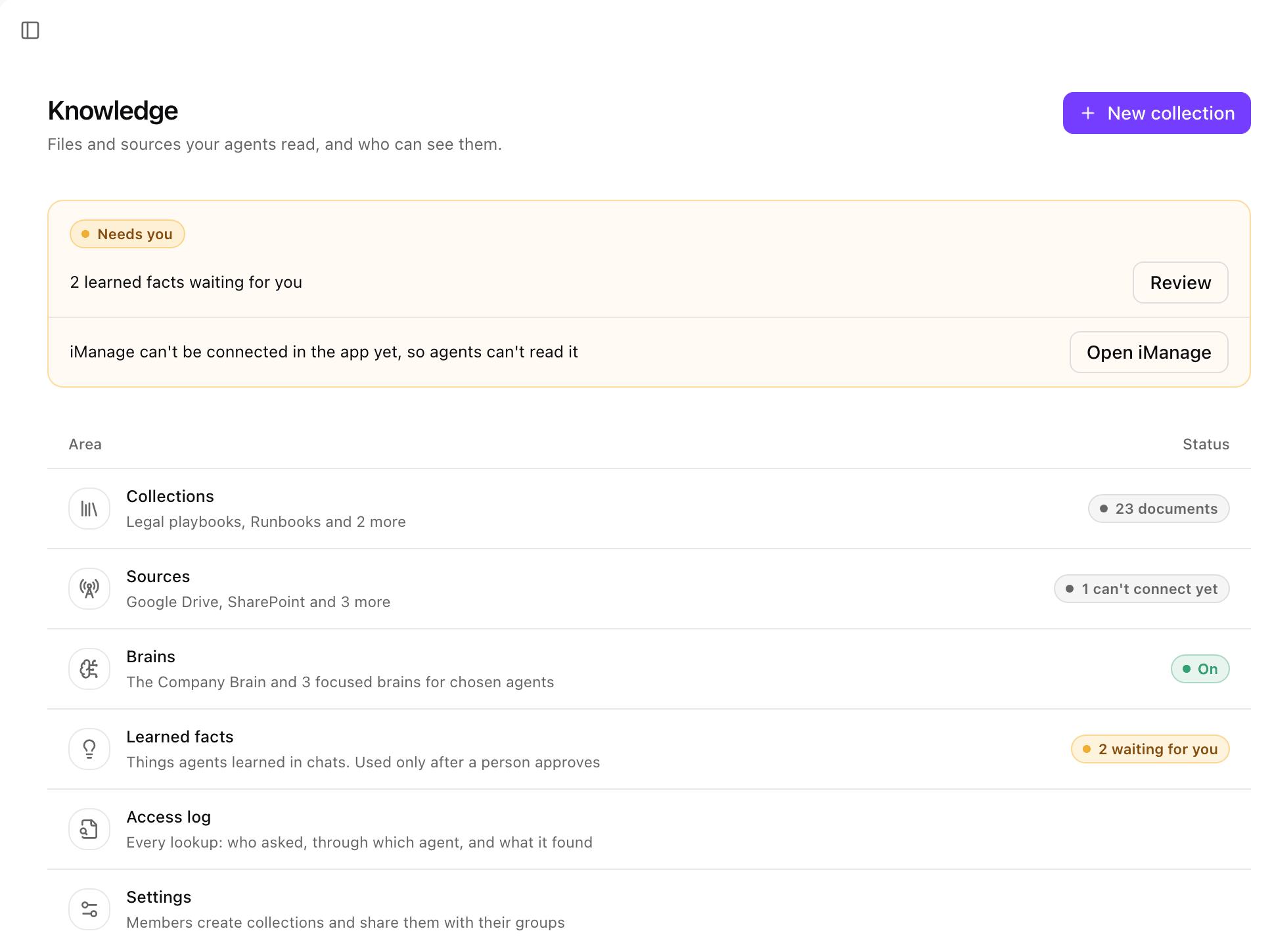
Task: Click 'Legal playbooks, Runbooks and 2 more'
Action: pyautogui.click(x=266, y=522)
